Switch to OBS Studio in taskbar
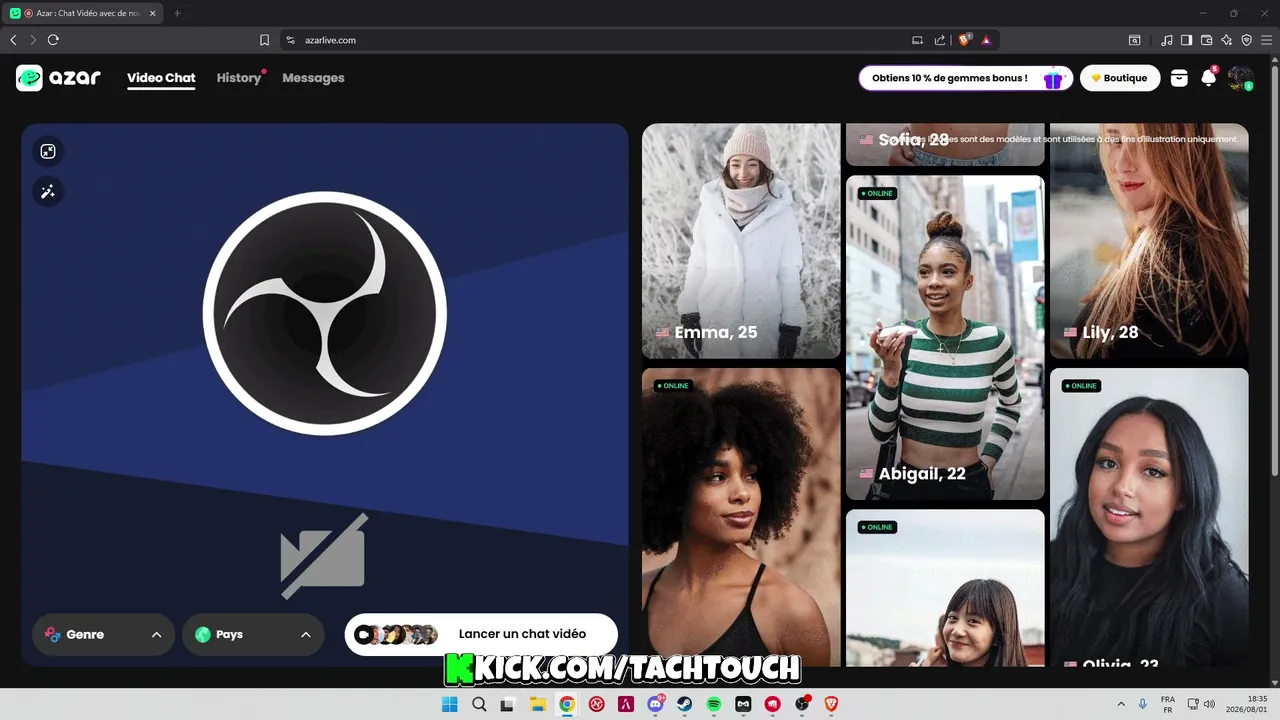Image resolution: width=1280 pixels, height=720 pixels. [x=802, y=704]
